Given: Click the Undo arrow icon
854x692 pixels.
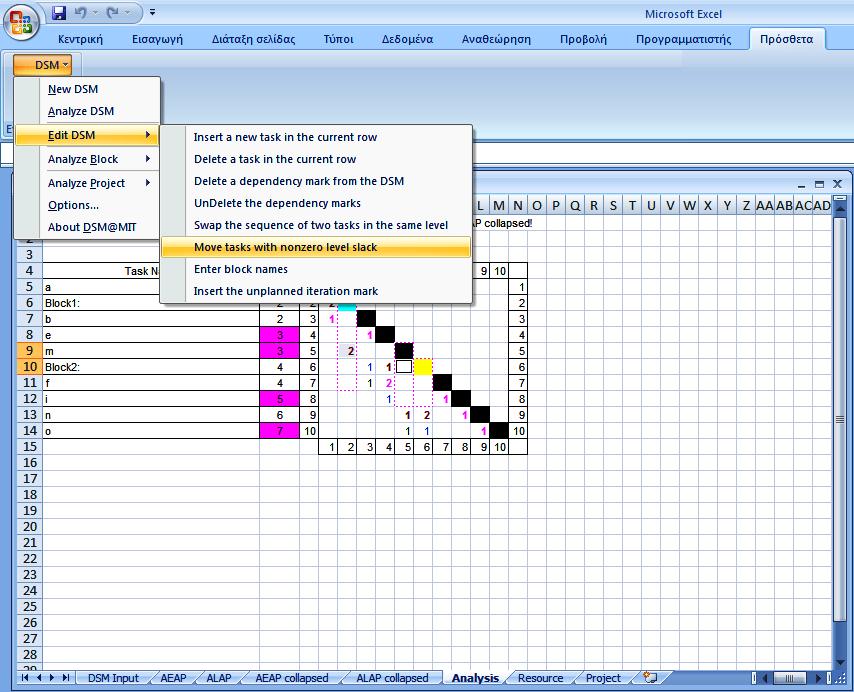Looking at the screenshot, I should (80, 13).
